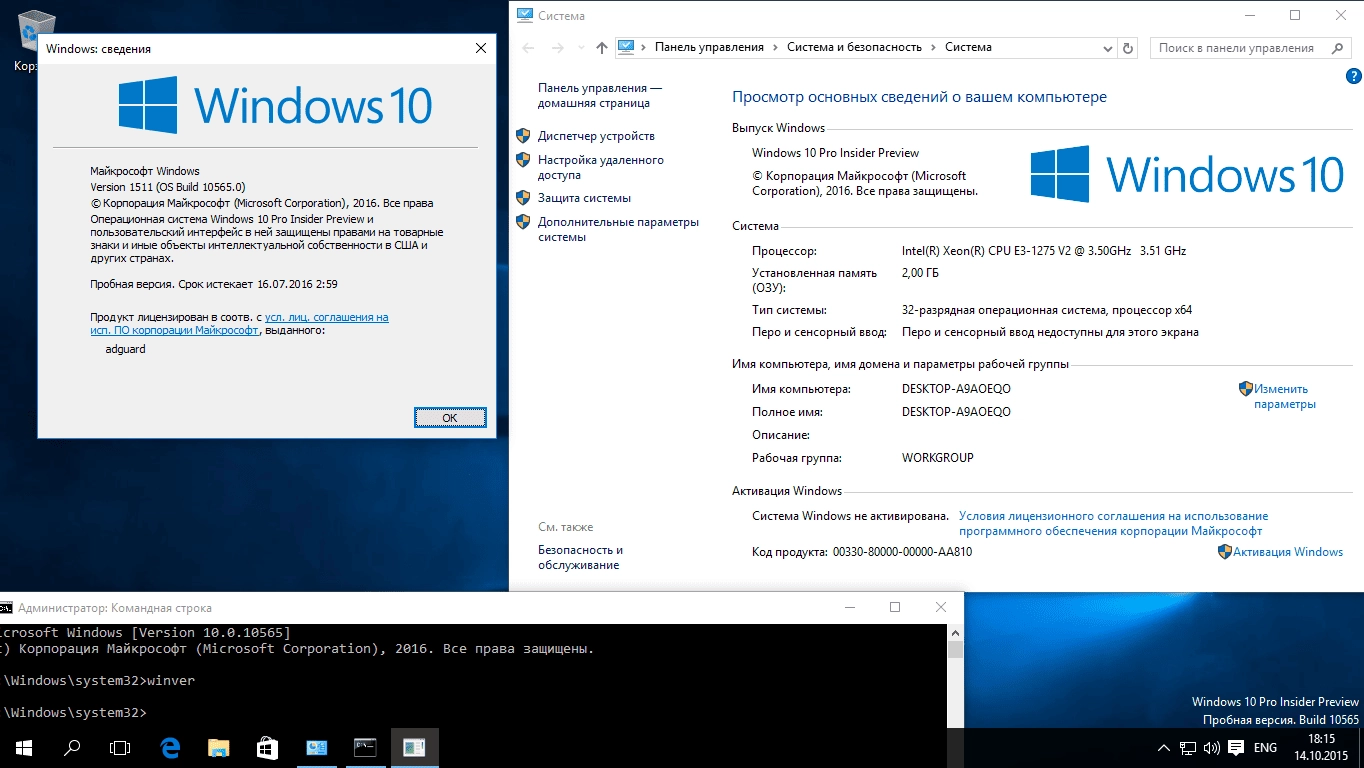Click System window title icon
This screenshot has height=768, width=1364.
(x=524, y=16)
